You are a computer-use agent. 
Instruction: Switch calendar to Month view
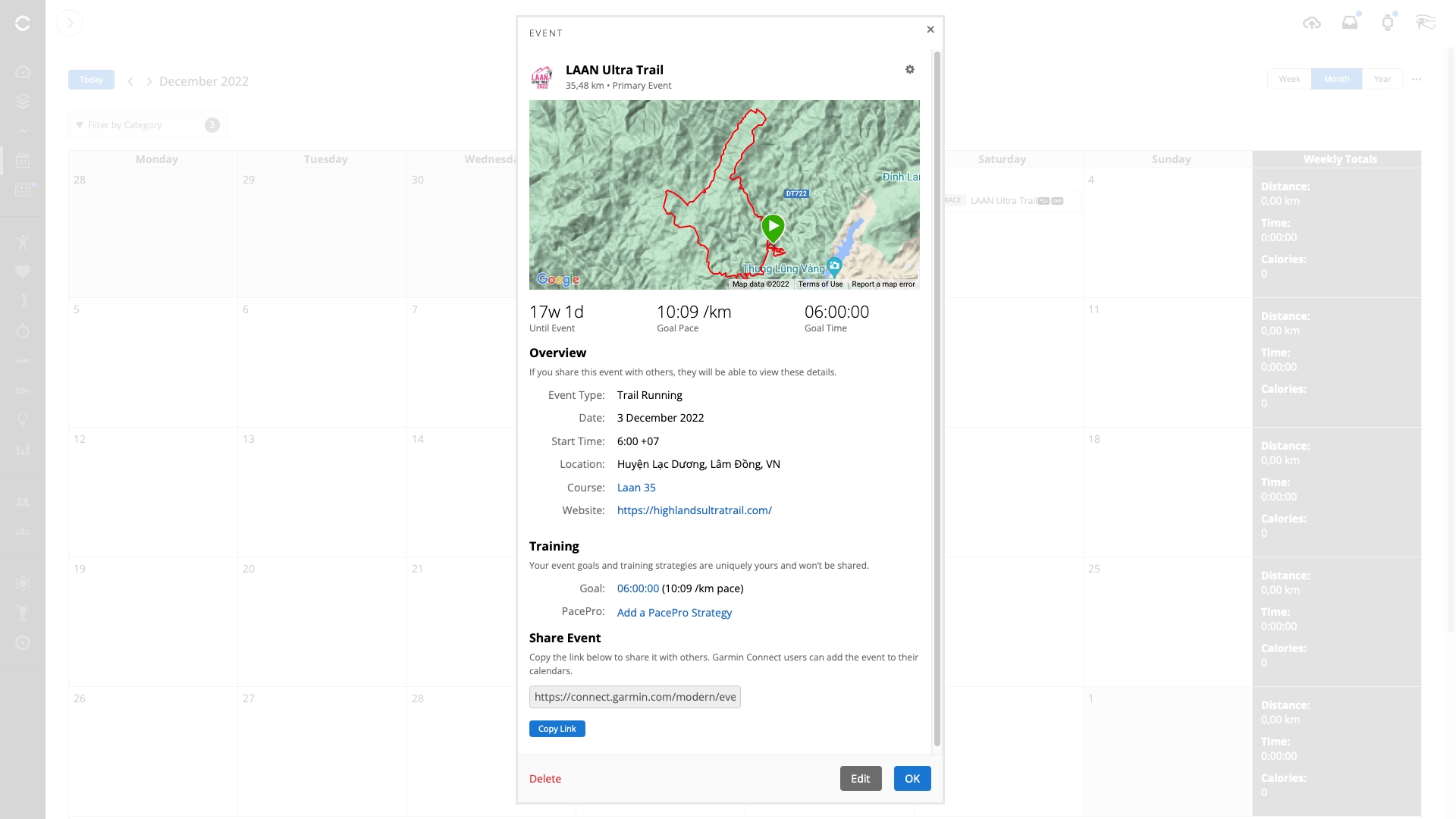click(x=1336, y=79)
